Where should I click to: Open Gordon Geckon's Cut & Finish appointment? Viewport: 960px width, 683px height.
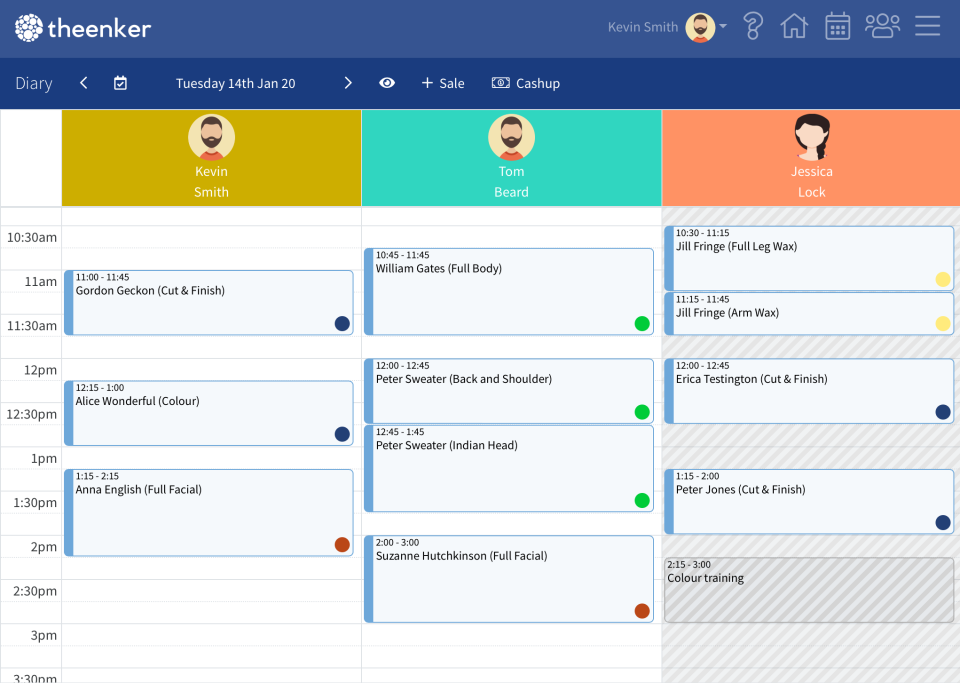[x=210, y=300]
